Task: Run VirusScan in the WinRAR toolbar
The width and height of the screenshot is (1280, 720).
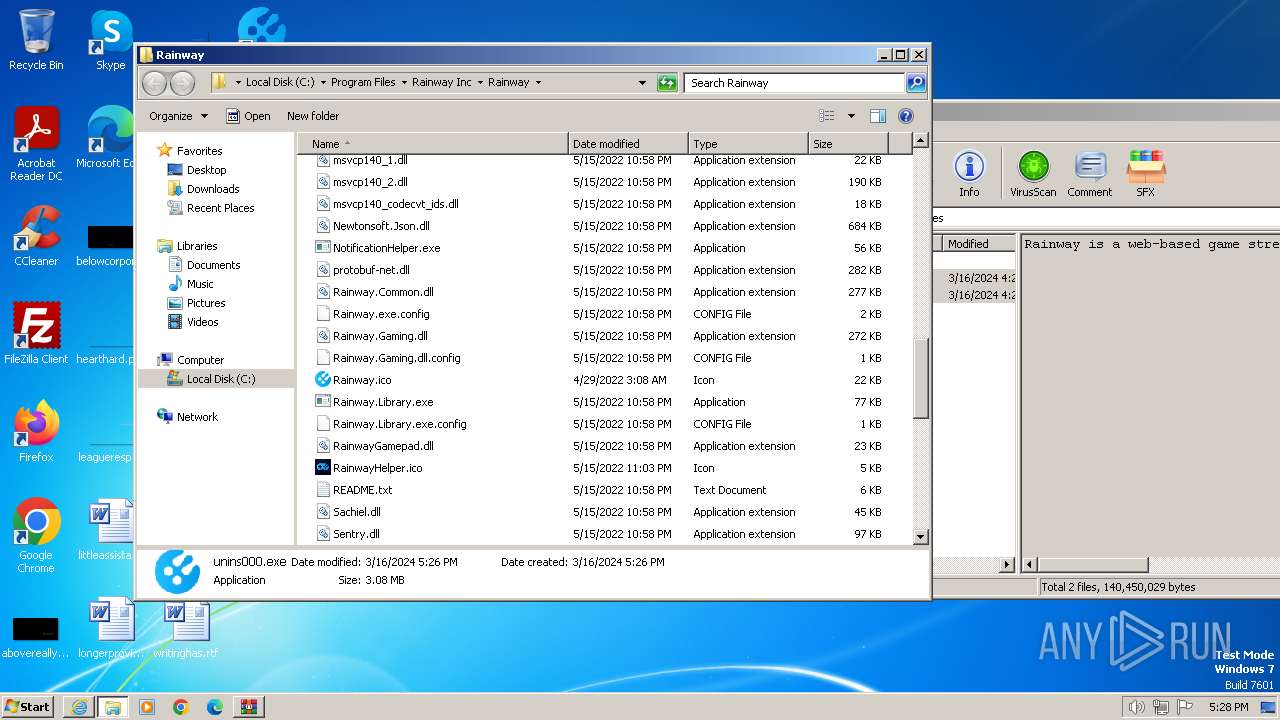Action: click(x=1033, y=173)
